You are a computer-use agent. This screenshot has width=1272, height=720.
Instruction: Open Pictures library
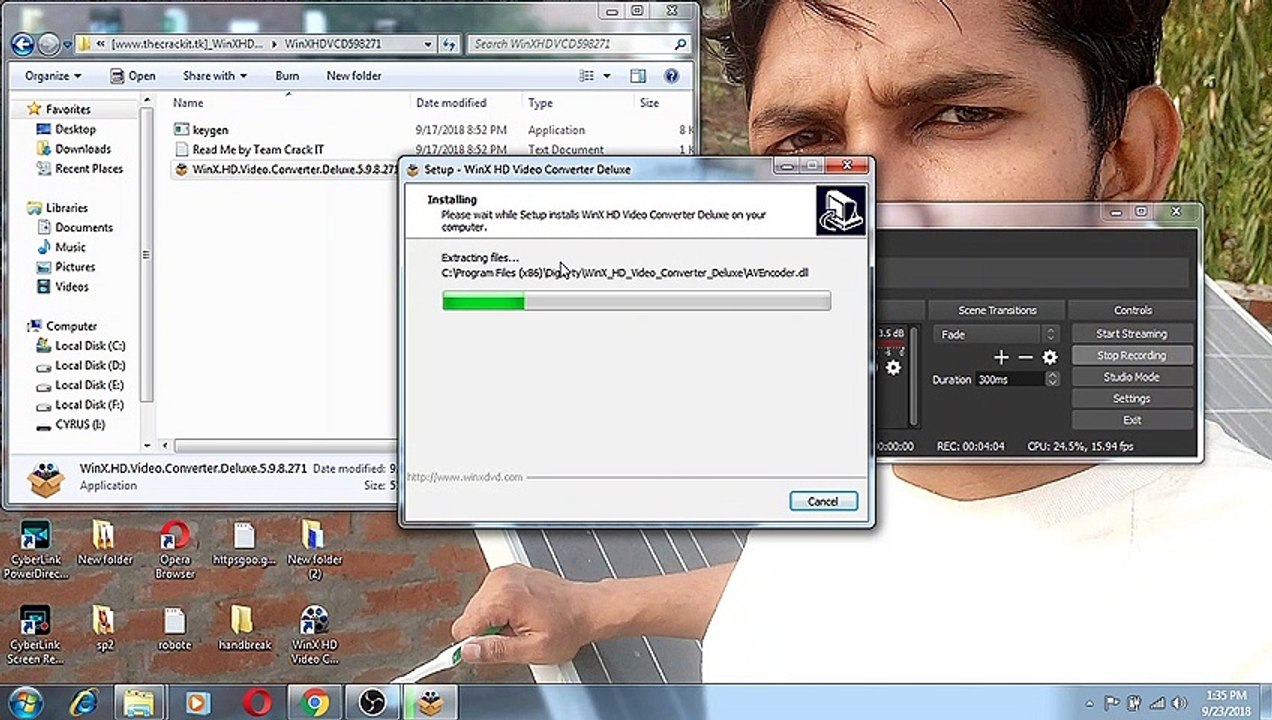click(66, 267)
